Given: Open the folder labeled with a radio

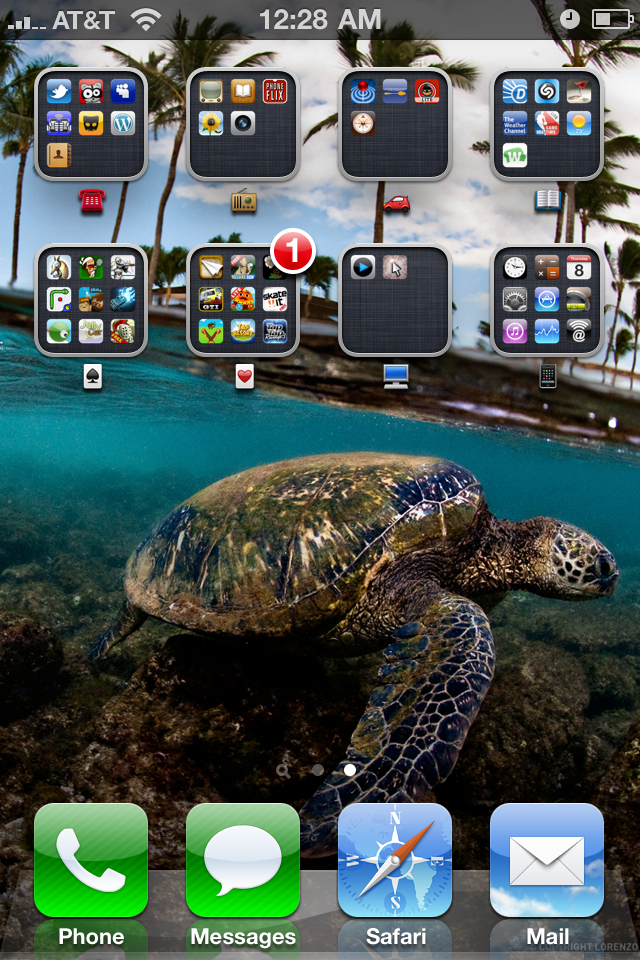Looking at the screenshot, I should coord(243,124).
